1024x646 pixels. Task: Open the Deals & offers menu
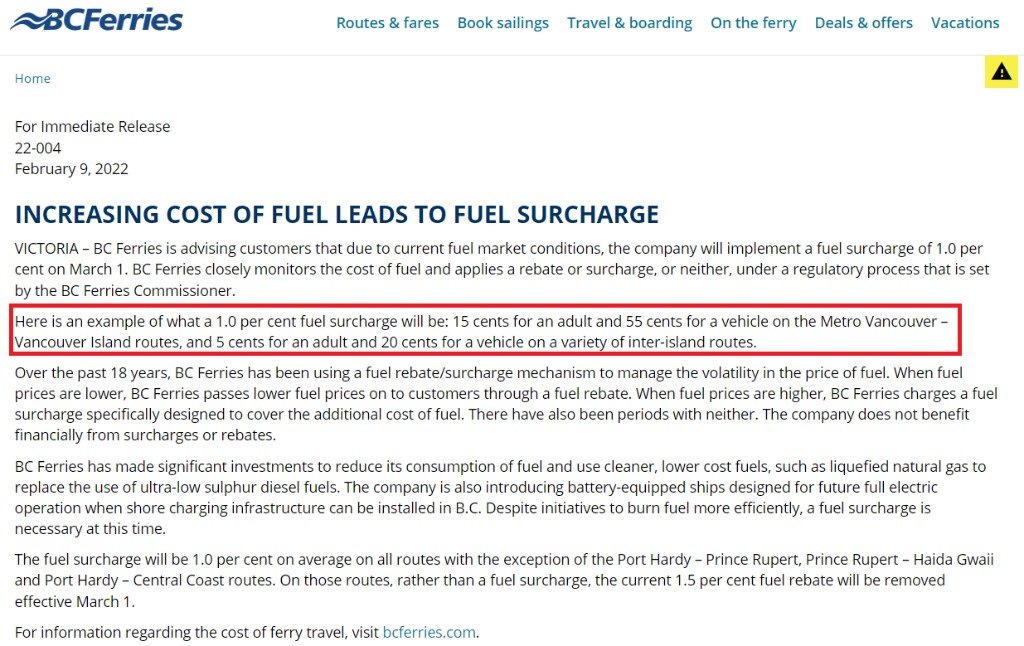tap(863, 23)
